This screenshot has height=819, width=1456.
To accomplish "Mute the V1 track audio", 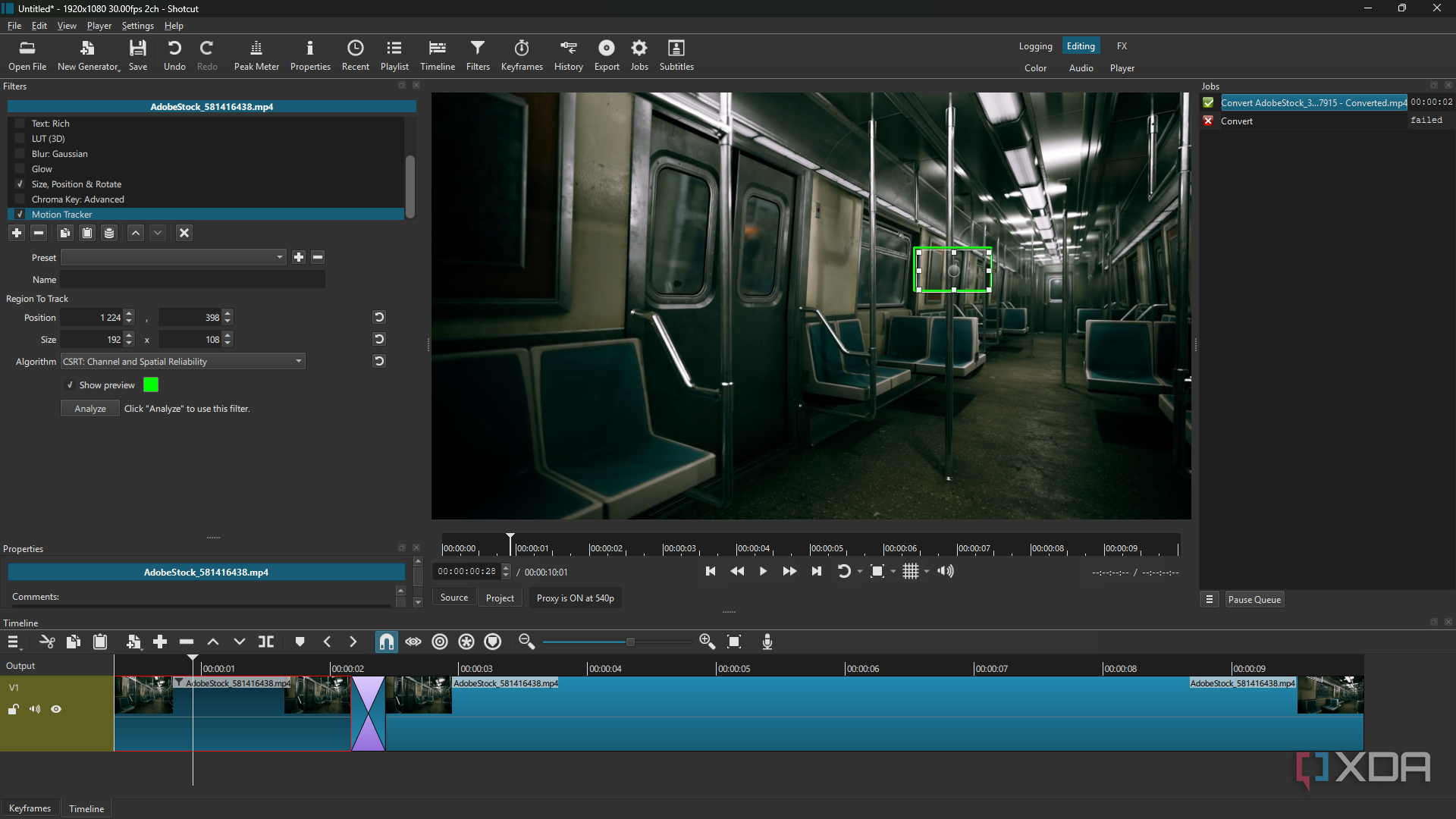I will [x=35, y=709].
